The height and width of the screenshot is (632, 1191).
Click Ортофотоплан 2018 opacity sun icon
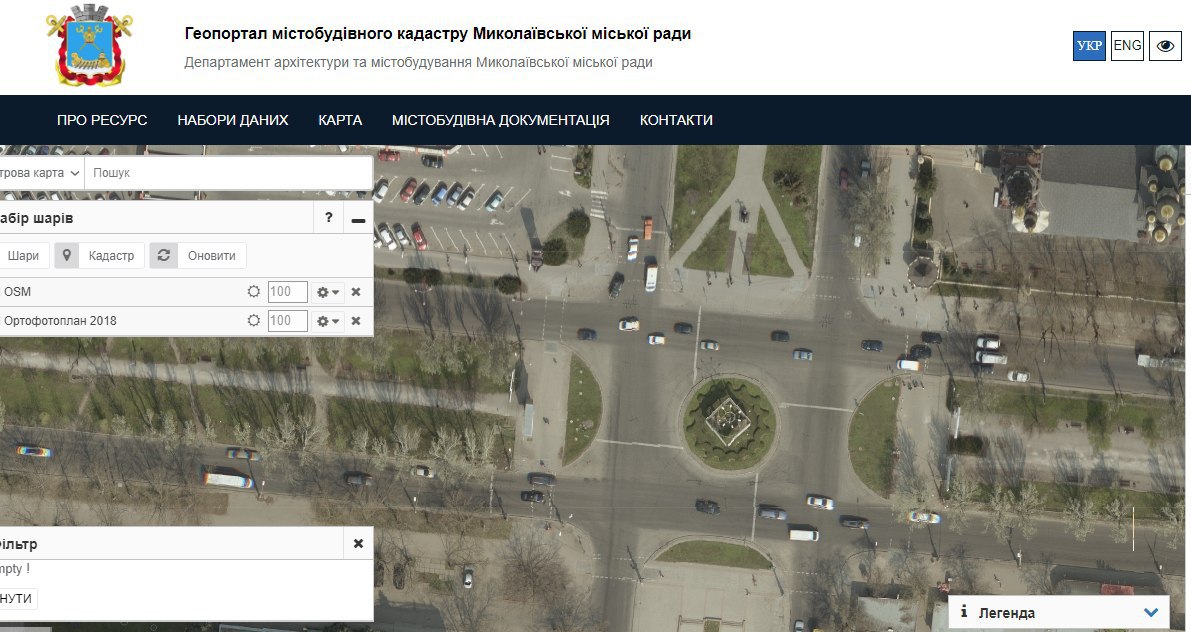coord(254,321)
